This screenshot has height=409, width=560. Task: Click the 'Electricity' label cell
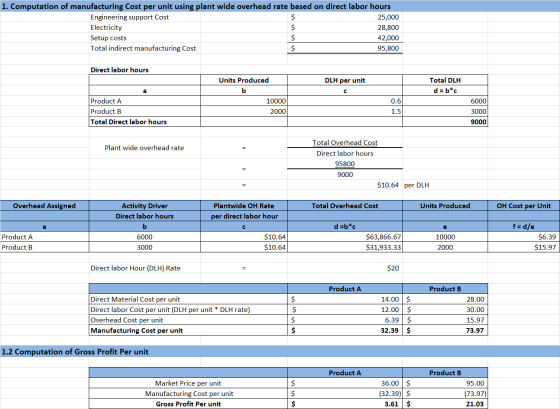(106, 28)
